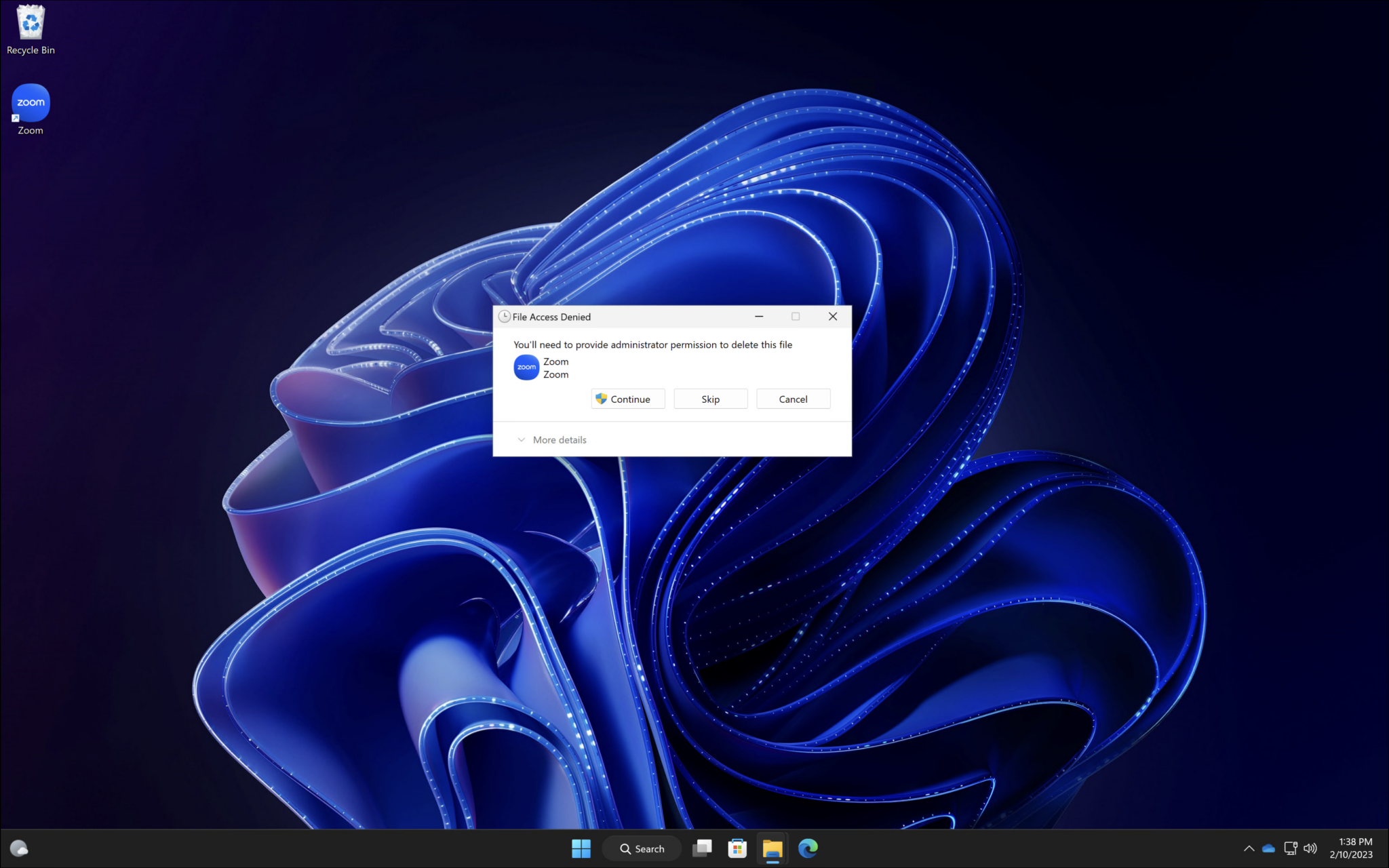The width and height of the screenshot is (1389, 868).
Task: Click the taskbar Search box
Action: 642,848
